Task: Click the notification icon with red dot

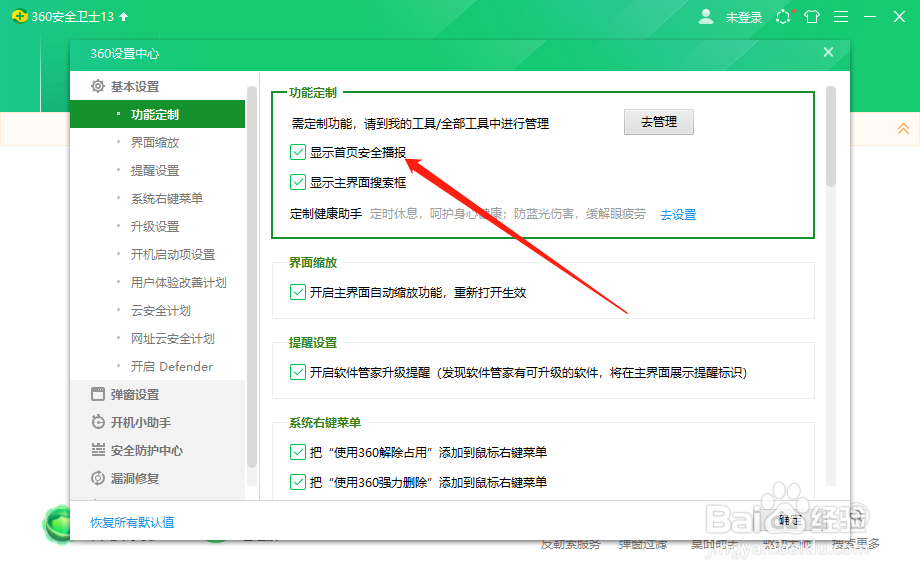Action: [x=784, y=17]
